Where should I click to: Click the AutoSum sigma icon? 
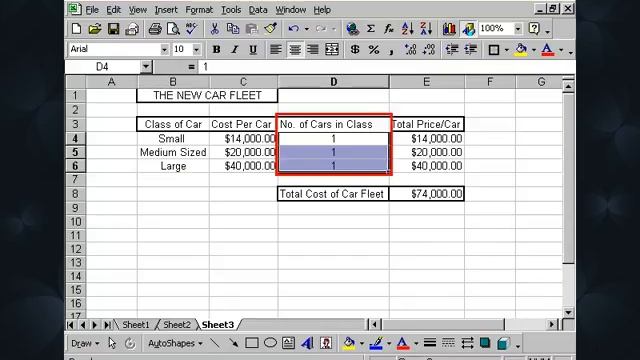pos(371,29)
